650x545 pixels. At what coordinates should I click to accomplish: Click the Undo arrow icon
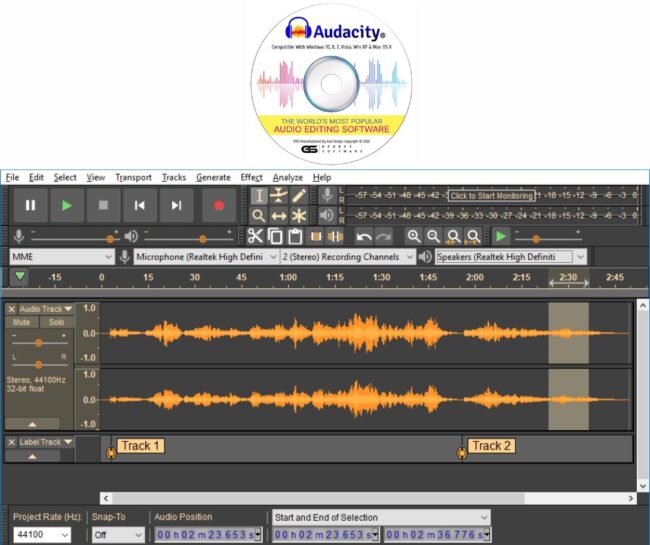(364, 237)
